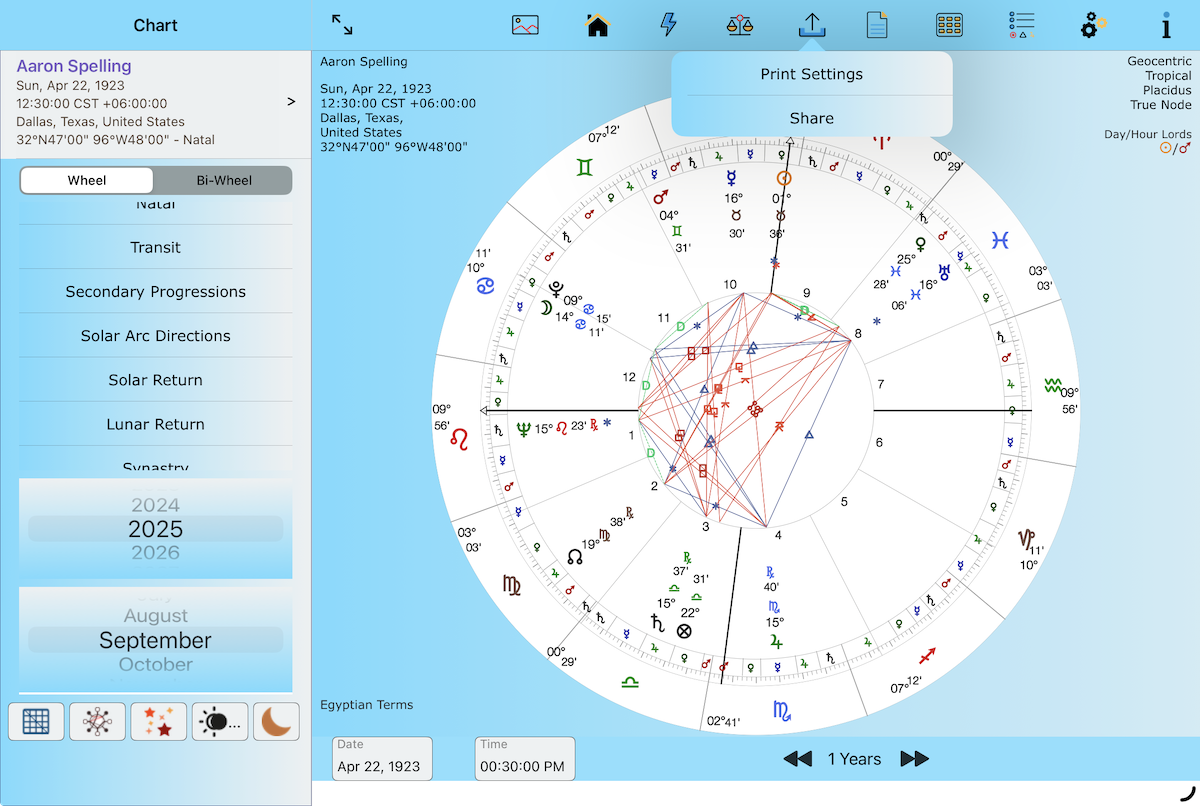This screenshot has width=1200, height=806.
Task: Select Solar Return chart type
Action: coord(156,380)
